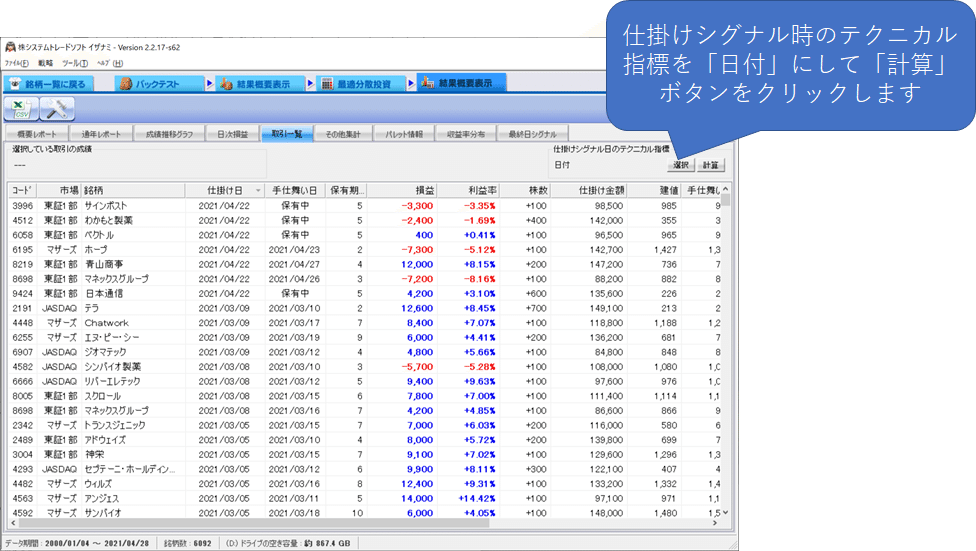Screen dimensions: 976x551
Task: Select the row for 2489 アドウェイズ
Action: [x=364, y=440]
